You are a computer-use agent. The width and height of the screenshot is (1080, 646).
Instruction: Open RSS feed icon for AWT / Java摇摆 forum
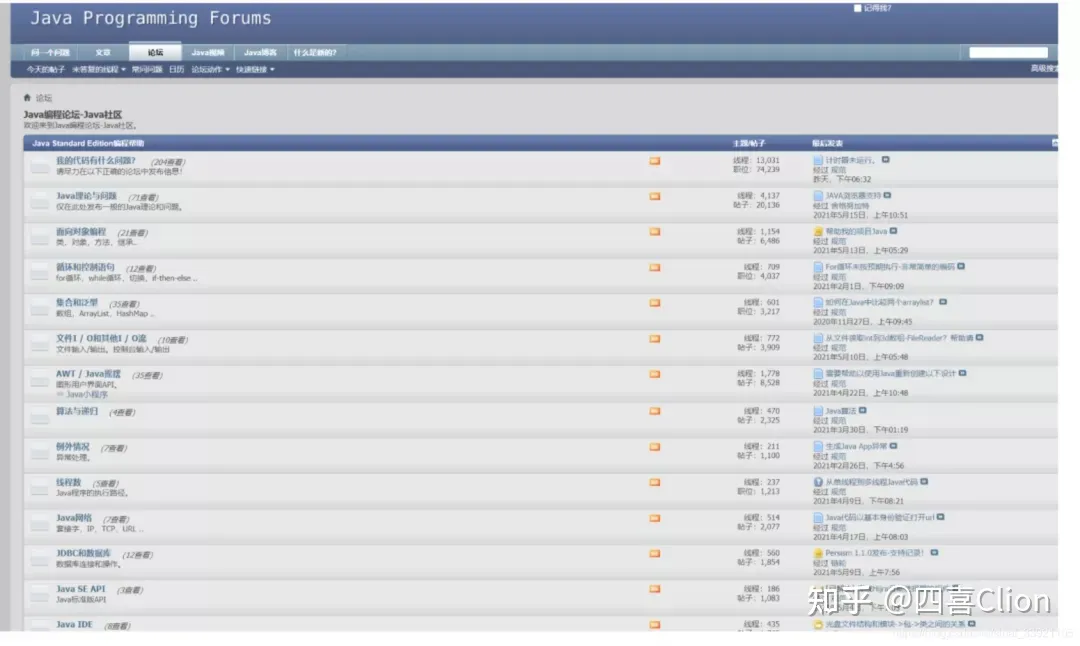click(x=654, y=375)
